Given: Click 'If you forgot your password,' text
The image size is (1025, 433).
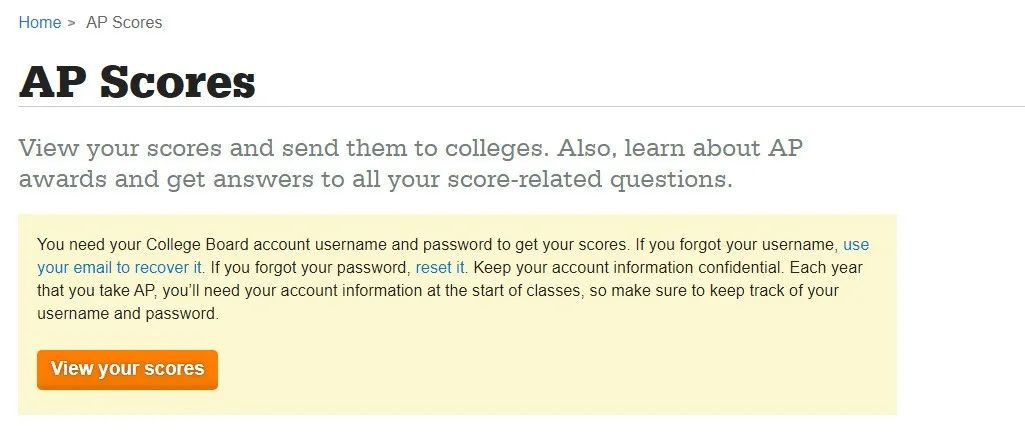Looking at the screenshot, I should point(311,268).
